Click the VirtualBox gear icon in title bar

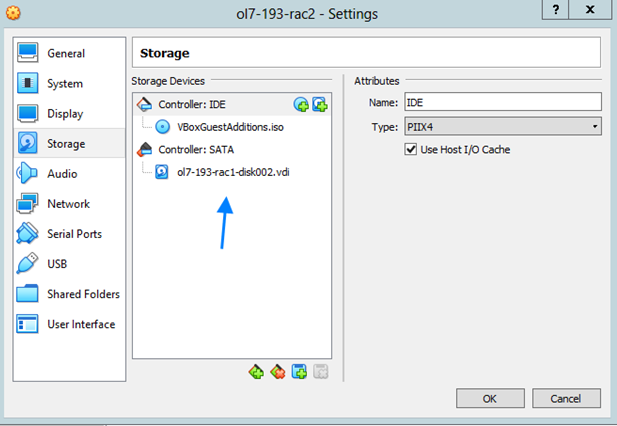(13, 13)
